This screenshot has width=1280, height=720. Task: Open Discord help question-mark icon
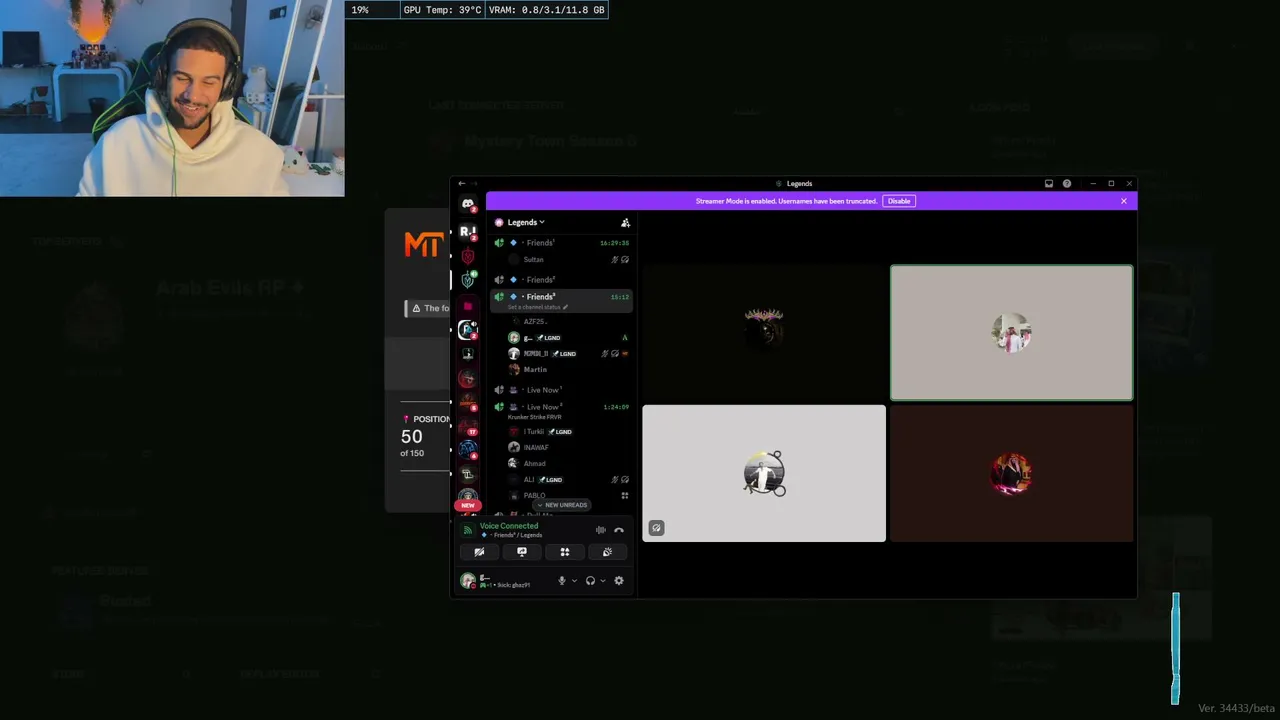(1067, 184)
